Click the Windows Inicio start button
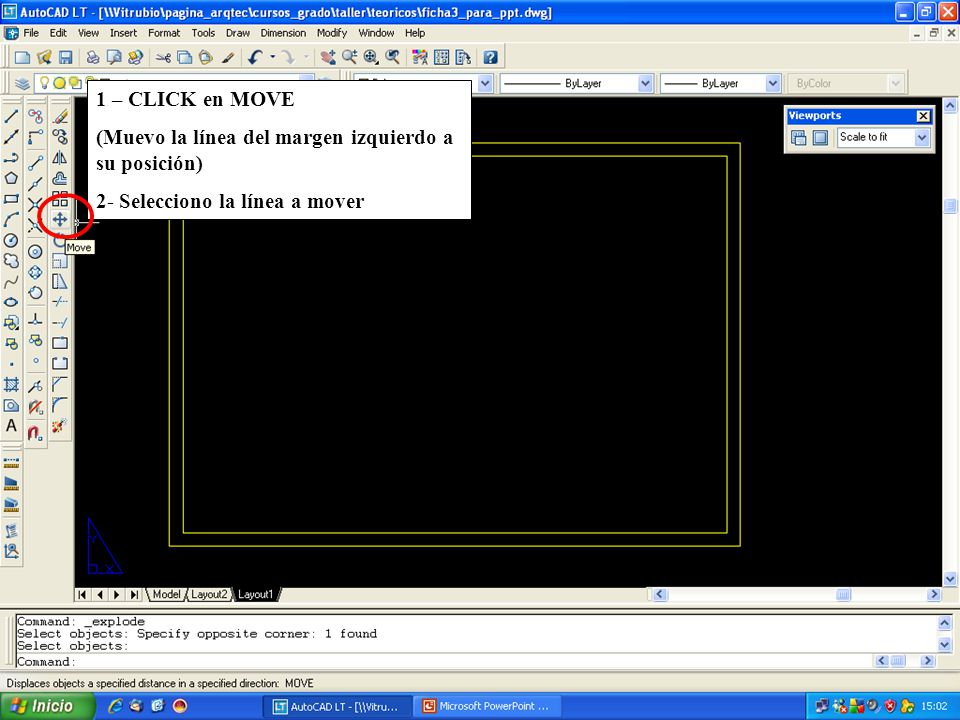The width and height of the screenshot is (960, 720). pyautogui.click(x=48, y=706)
